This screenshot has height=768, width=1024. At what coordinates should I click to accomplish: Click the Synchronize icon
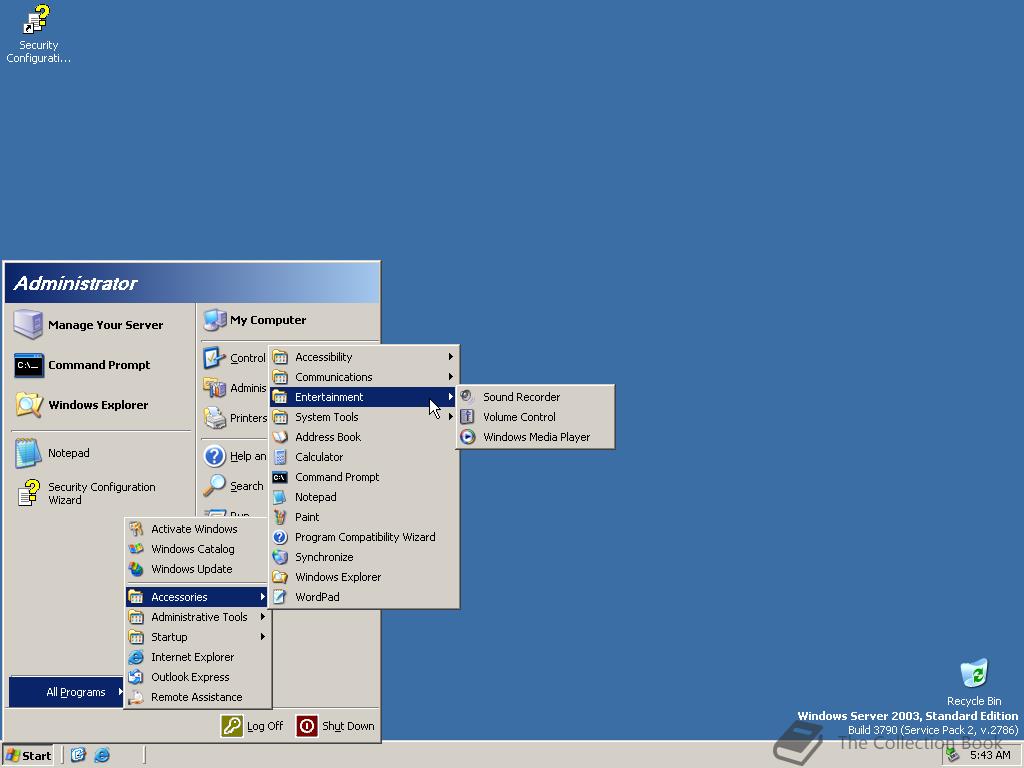(280, 557)
